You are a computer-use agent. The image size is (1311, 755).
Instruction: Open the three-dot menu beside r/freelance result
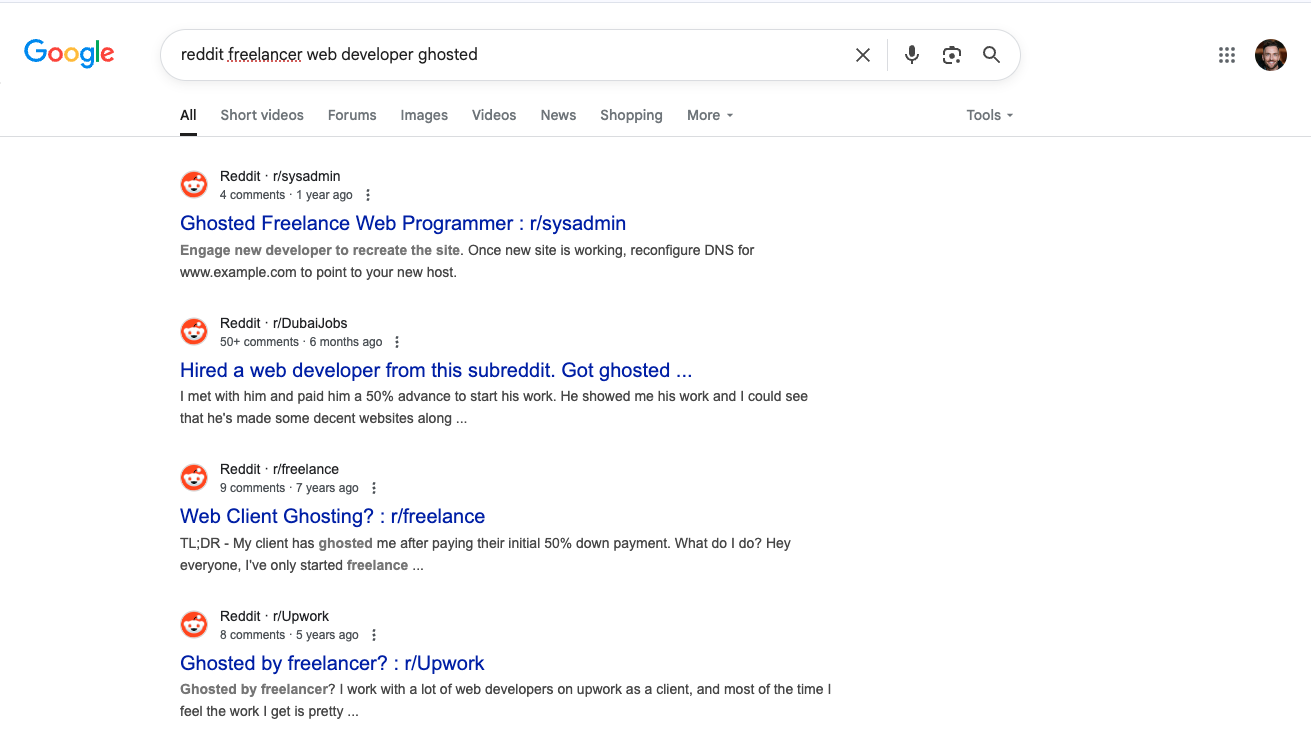point(373,487)
